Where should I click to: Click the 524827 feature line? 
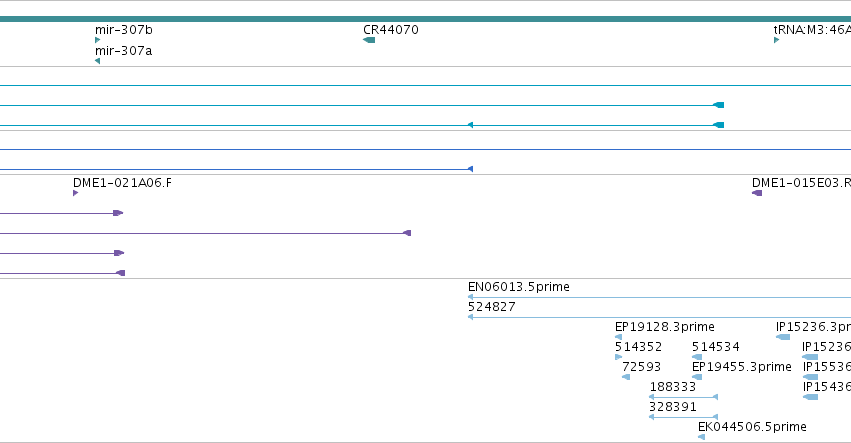click(x=659, y=318)
